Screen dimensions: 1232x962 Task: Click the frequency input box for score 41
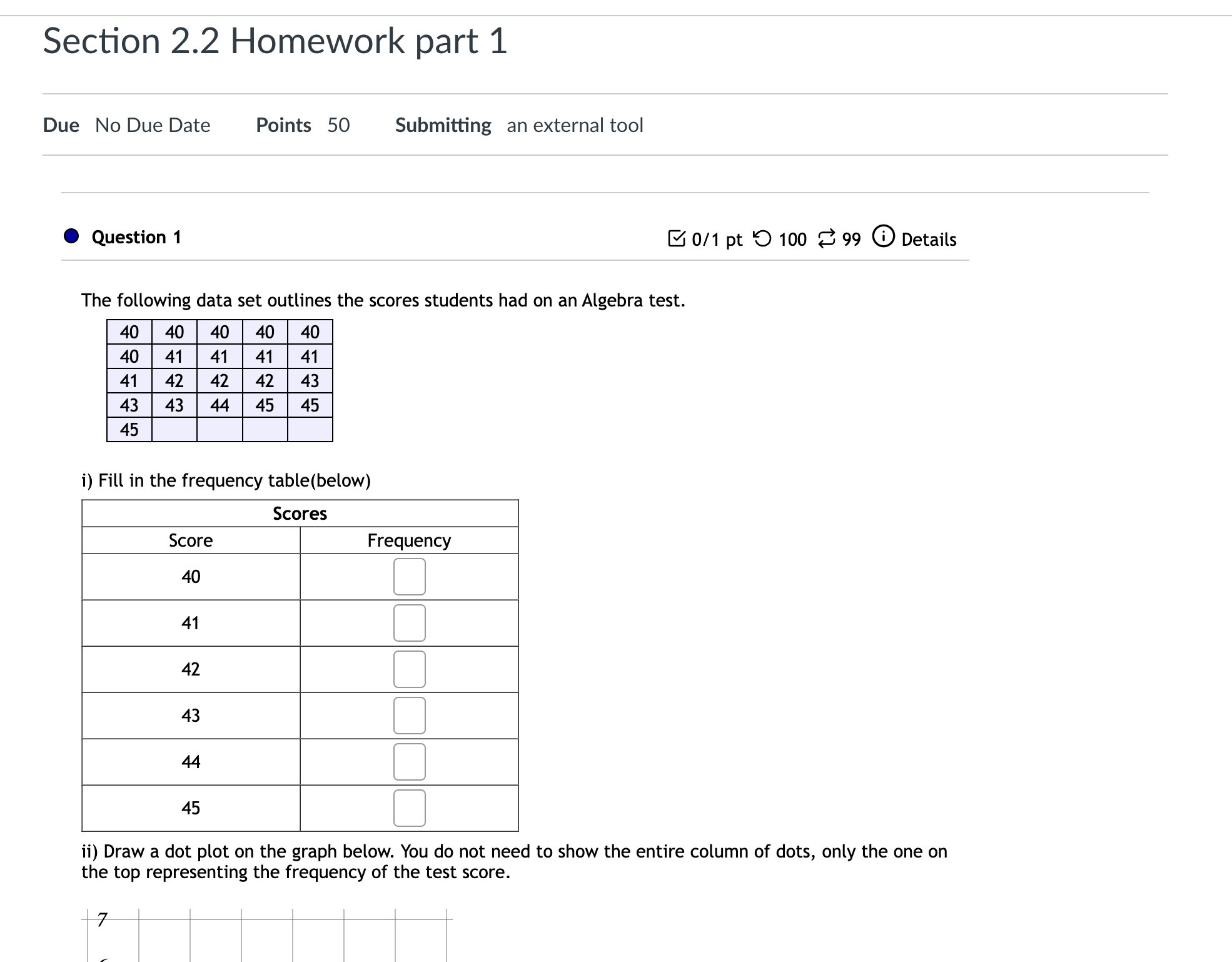(409, 623)
